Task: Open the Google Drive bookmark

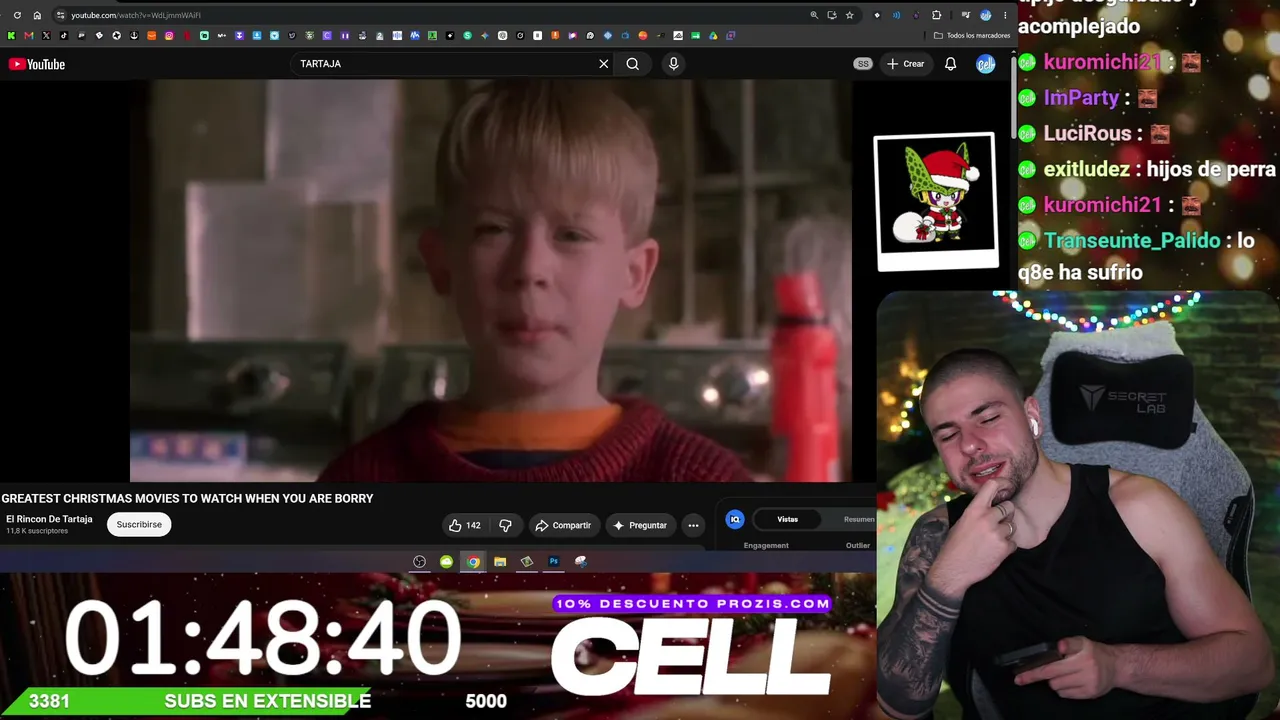Action: tap(713, 36)
